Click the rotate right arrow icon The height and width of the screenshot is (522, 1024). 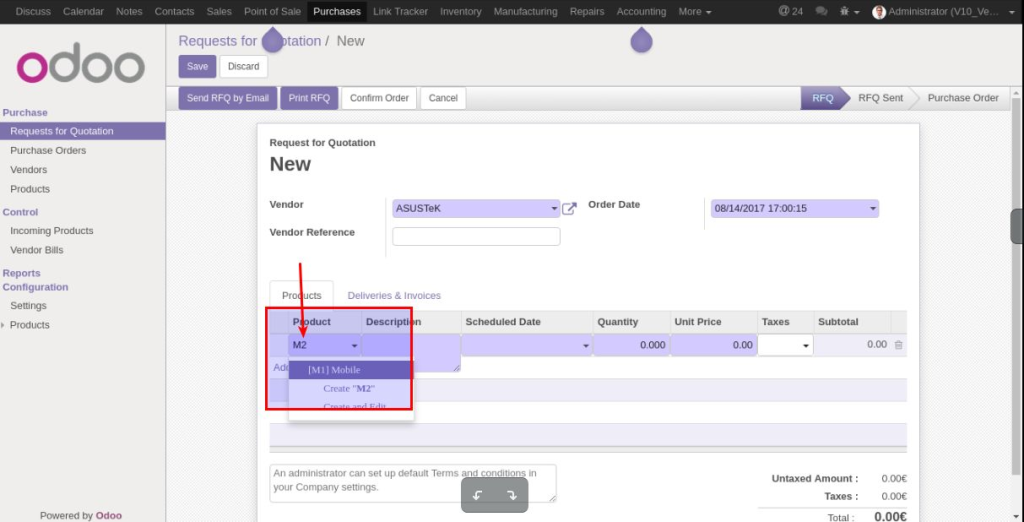tap(512, 495)
